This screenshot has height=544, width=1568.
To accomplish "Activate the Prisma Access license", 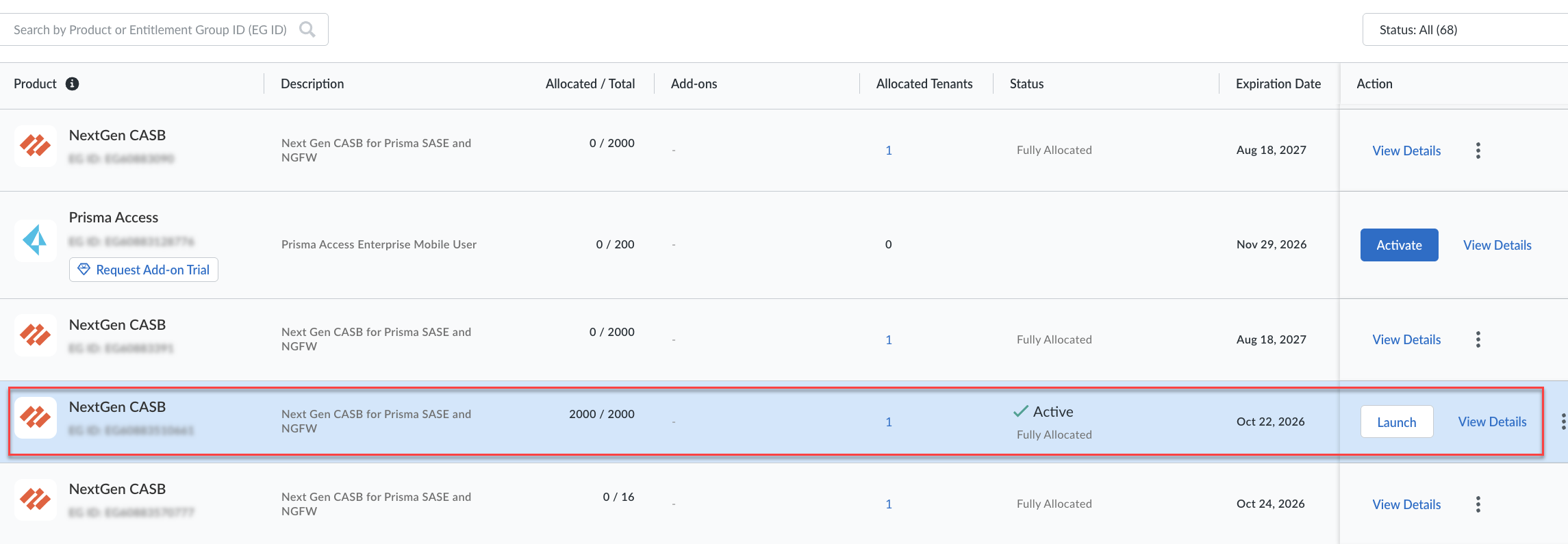I will pos(1399,245).
